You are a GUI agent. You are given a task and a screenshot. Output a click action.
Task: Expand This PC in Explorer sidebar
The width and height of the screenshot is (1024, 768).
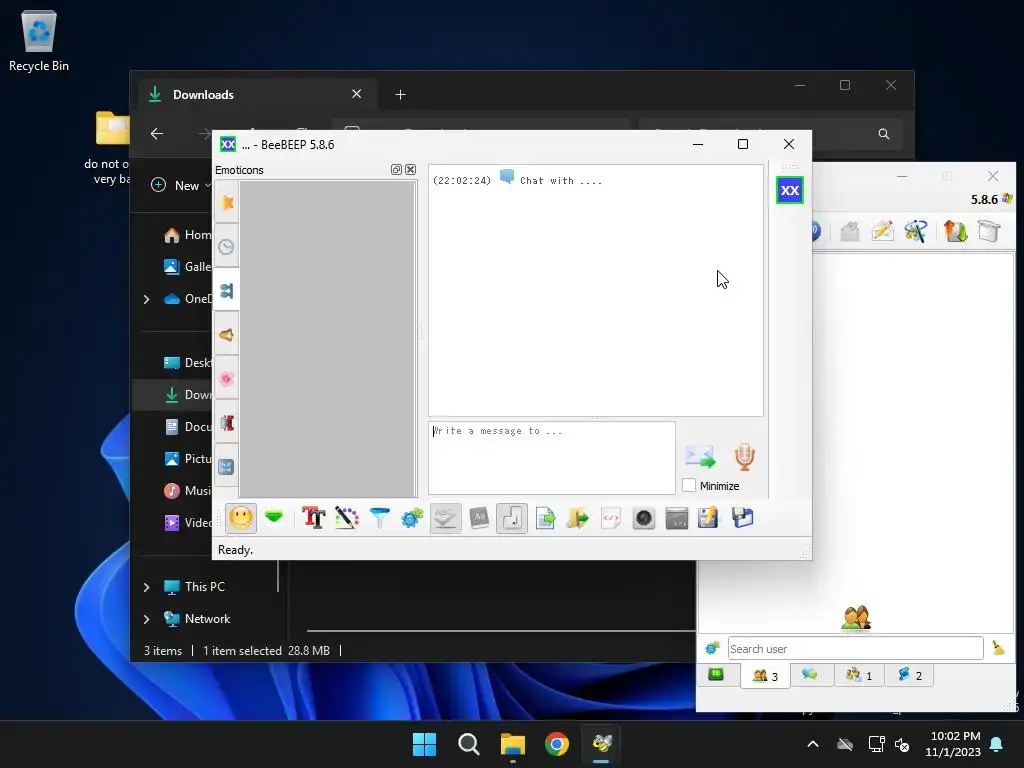(147, 587)
